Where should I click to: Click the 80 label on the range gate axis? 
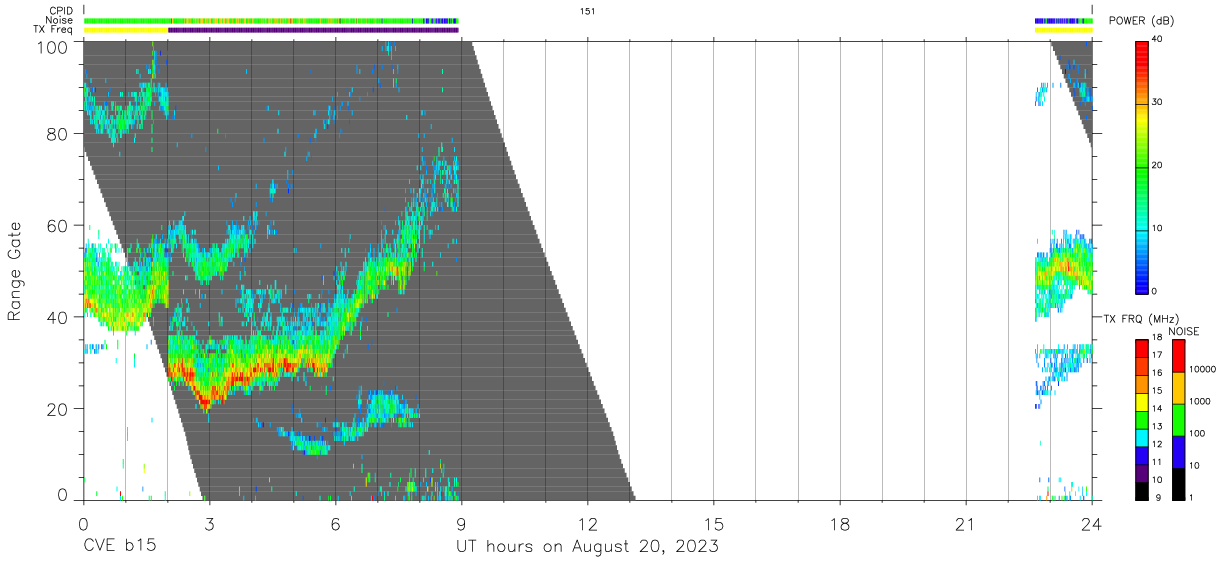tap(57, 134)
